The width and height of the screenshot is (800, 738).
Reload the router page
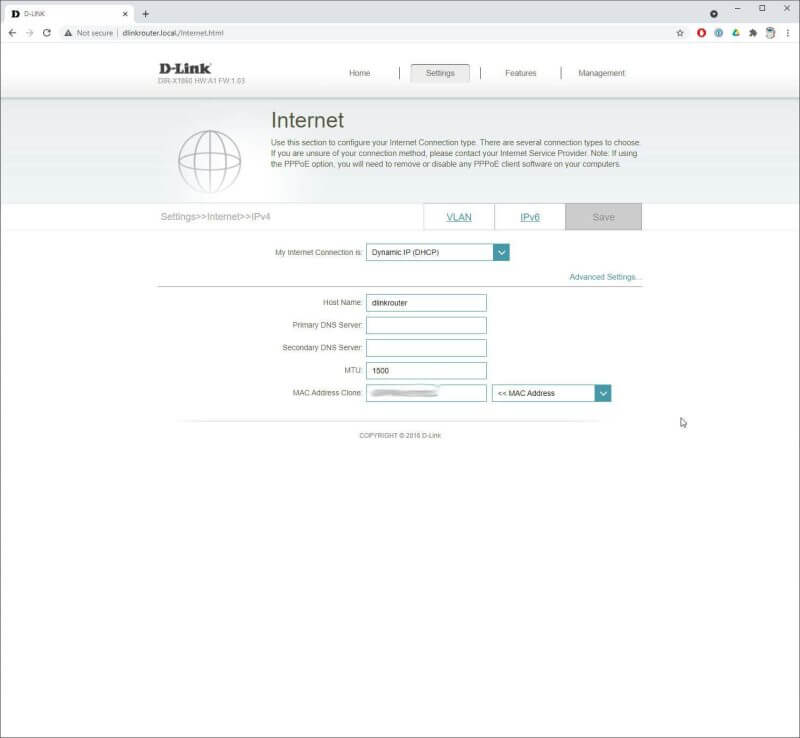tap(47, 33)
